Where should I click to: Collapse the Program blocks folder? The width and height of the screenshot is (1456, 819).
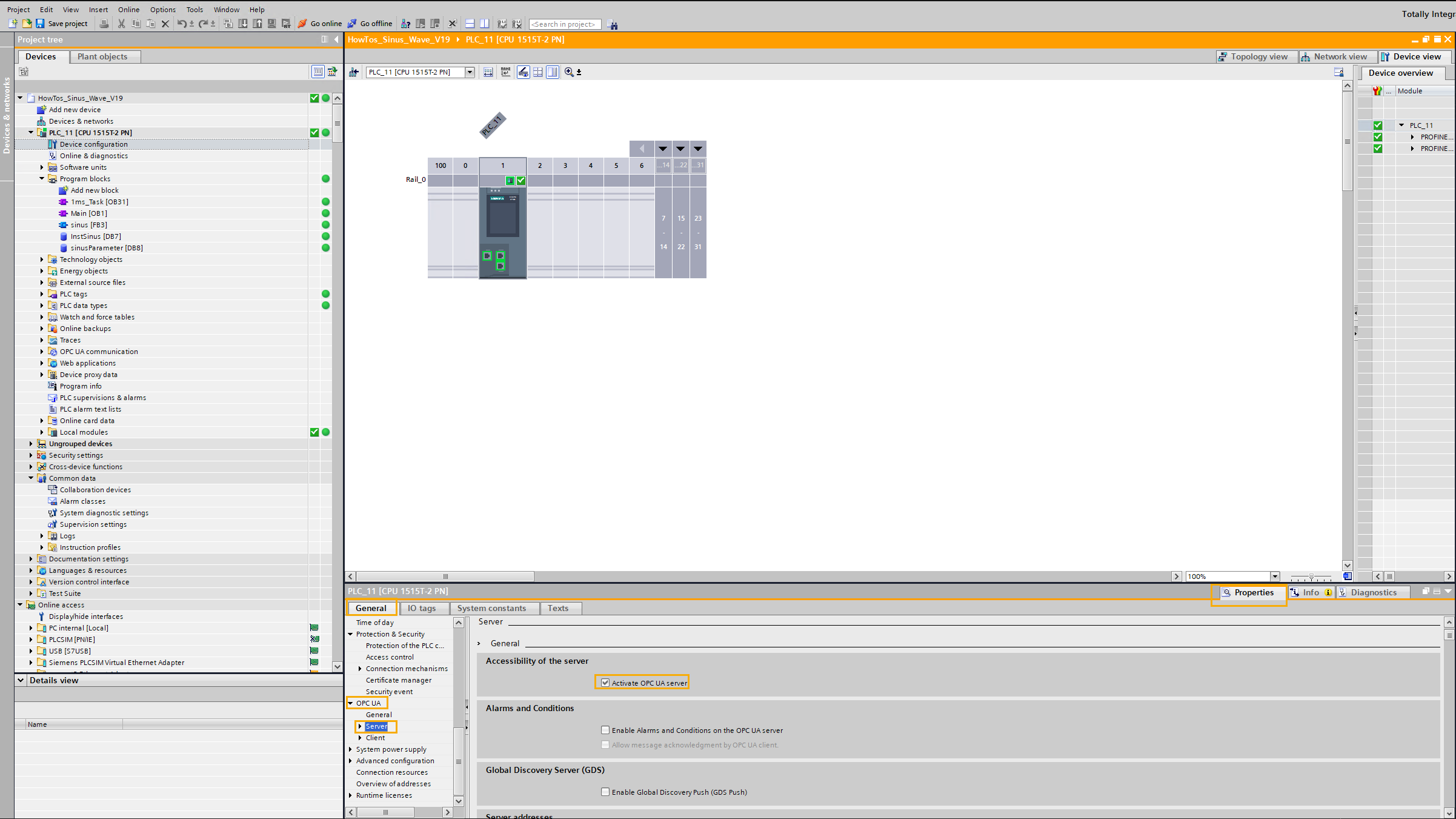42,179
